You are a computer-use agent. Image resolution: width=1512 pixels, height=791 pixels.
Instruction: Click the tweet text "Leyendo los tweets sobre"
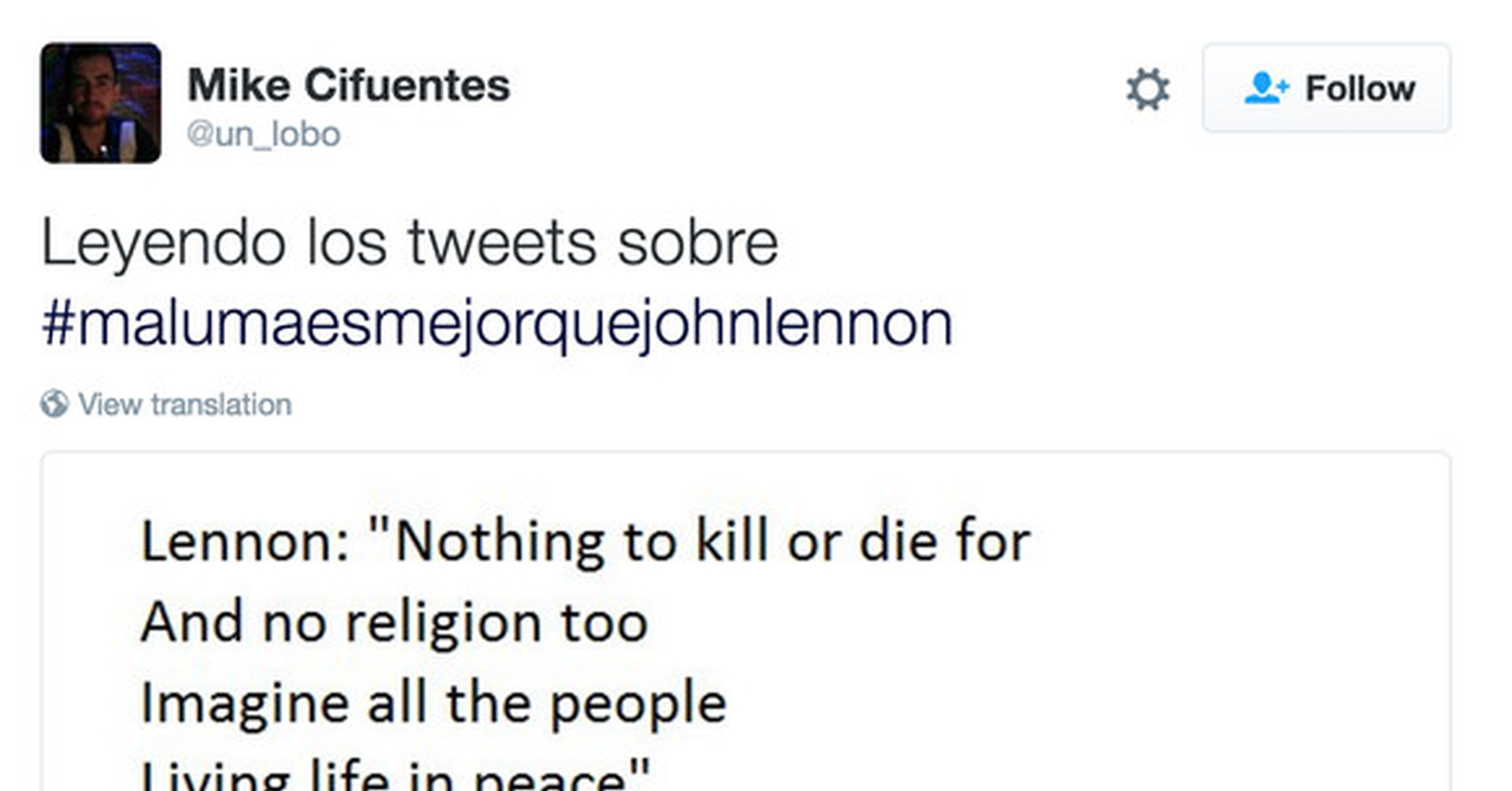[x=410, y=243]
